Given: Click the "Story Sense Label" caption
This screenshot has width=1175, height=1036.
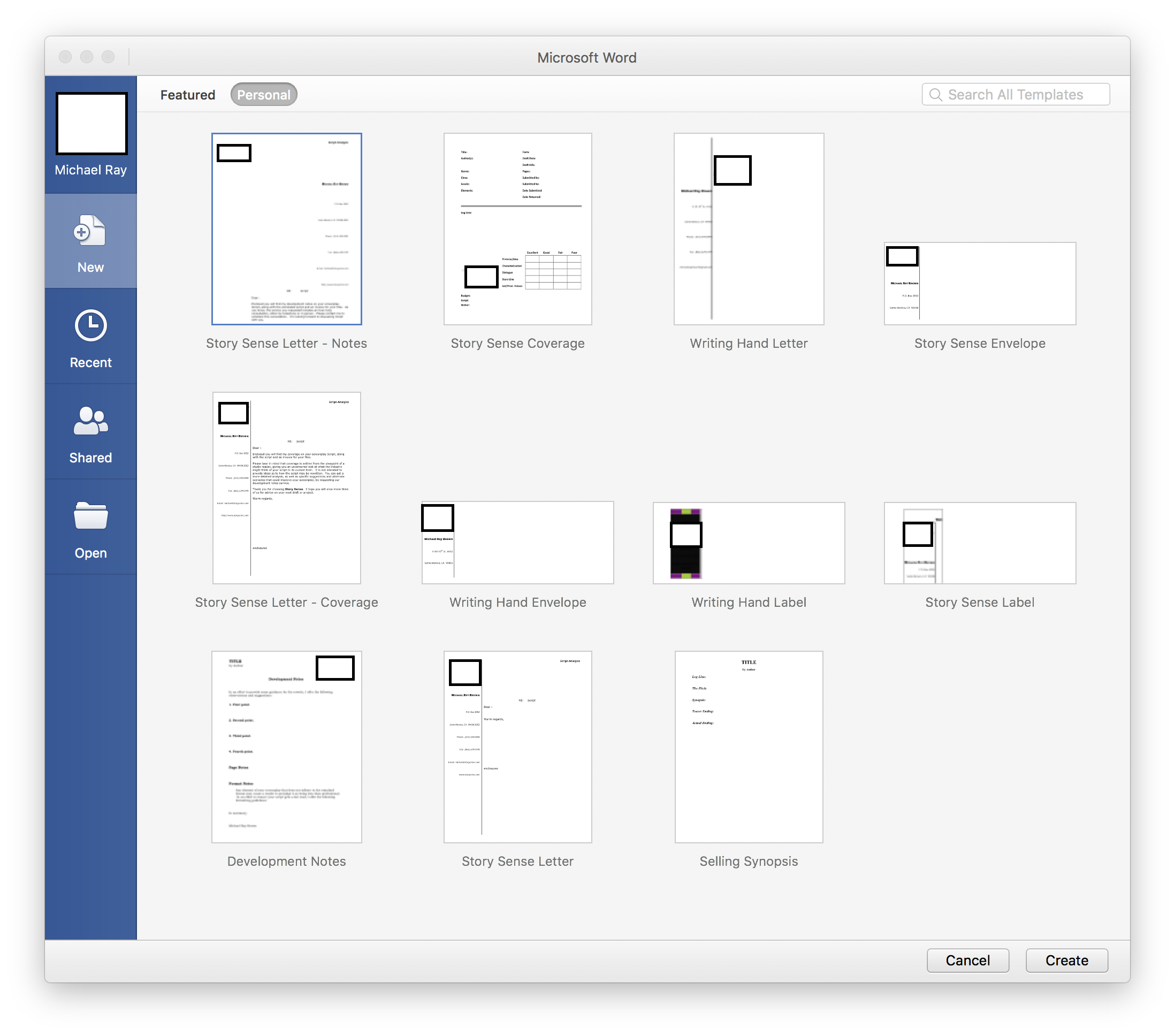Looking at the screenshot, I should [x=980, y=602].
